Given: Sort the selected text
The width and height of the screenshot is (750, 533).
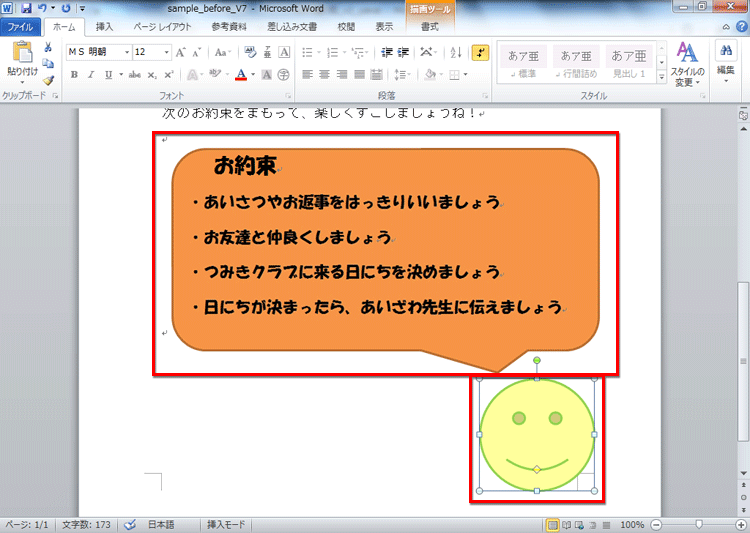Looking at the screenshot, I should click(x=456, y=52).
